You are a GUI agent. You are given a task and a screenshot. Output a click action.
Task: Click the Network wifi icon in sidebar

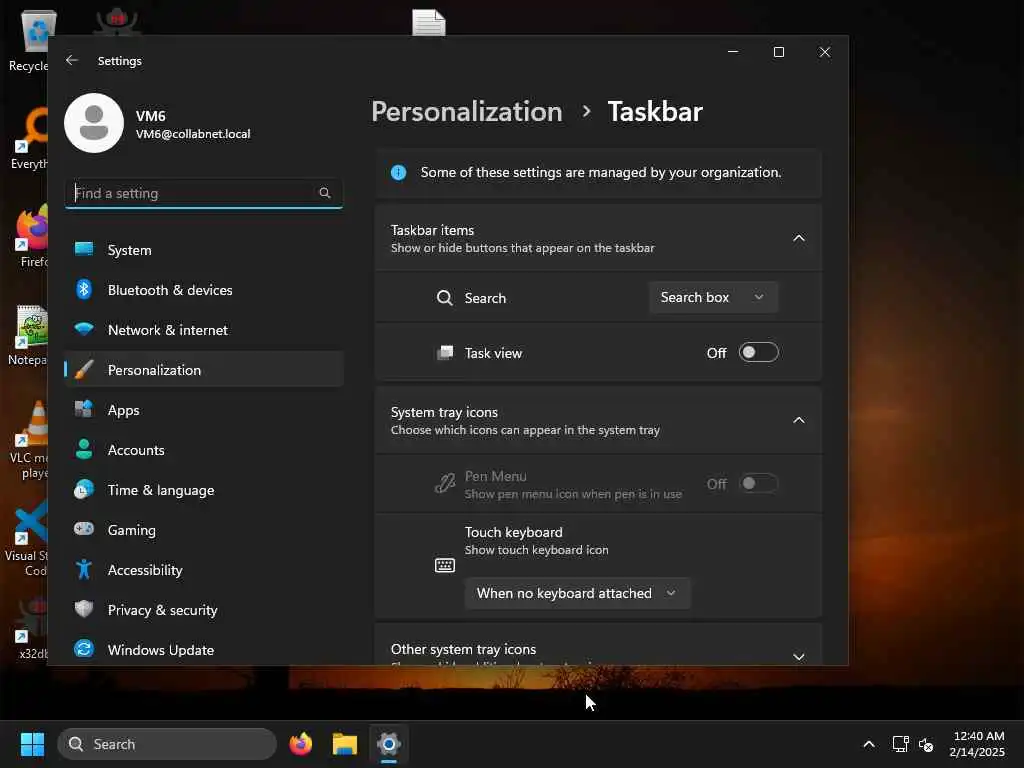click(84, 329)
